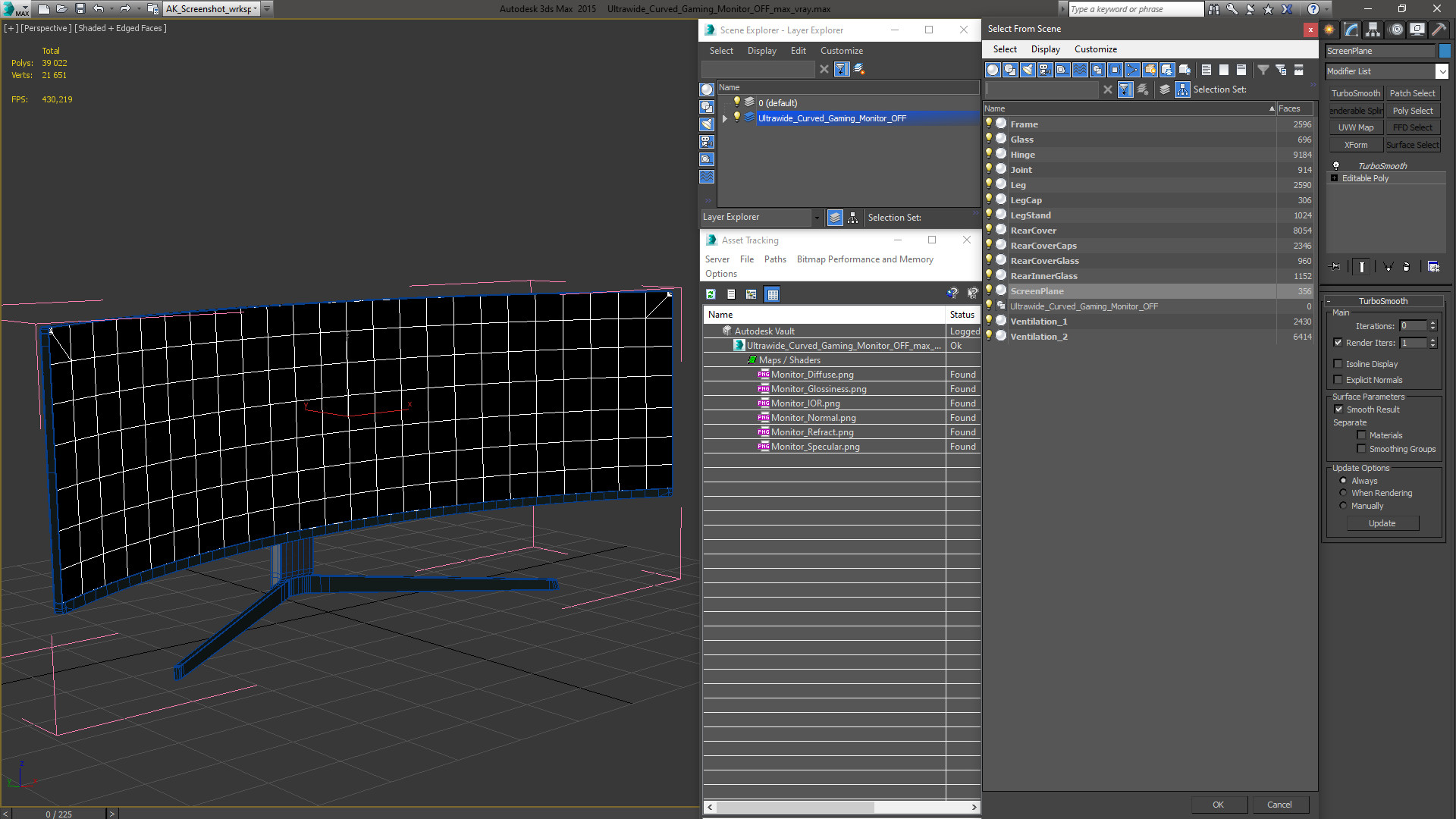1456x819 pixels.
Task: Expand Ultrawide_Curved_Gaming_Monitor_OFF layer
Action: pos(725,118)
